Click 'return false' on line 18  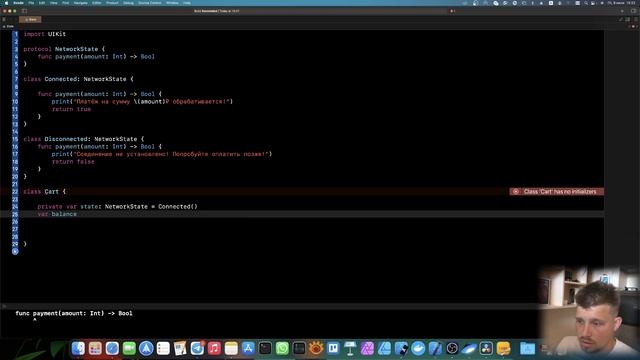[73, 162]
